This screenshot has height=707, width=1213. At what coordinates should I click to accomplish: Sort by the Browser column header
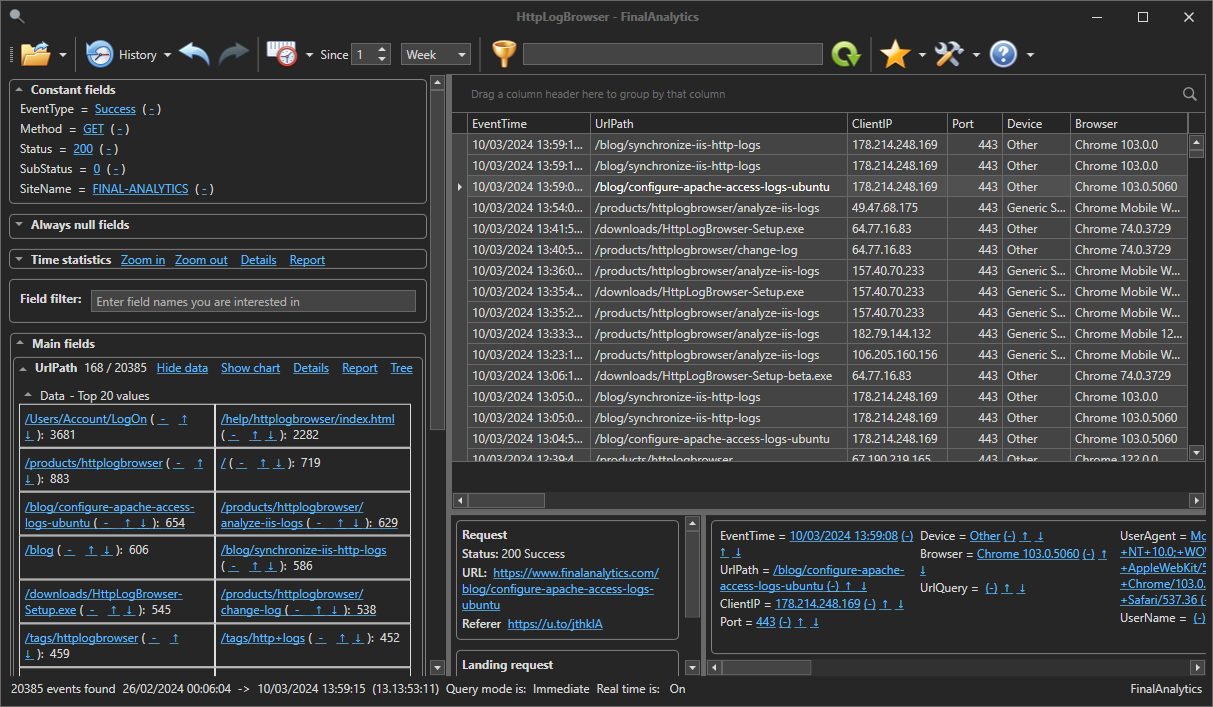point(1129,124)
